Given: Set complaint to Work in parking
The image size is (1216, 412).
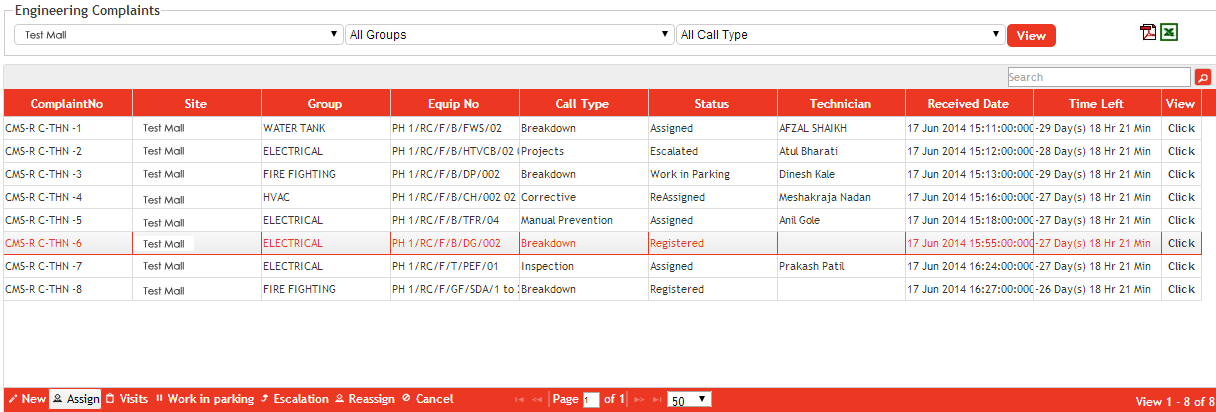Looking at the screenshot, I should point(205,399).
